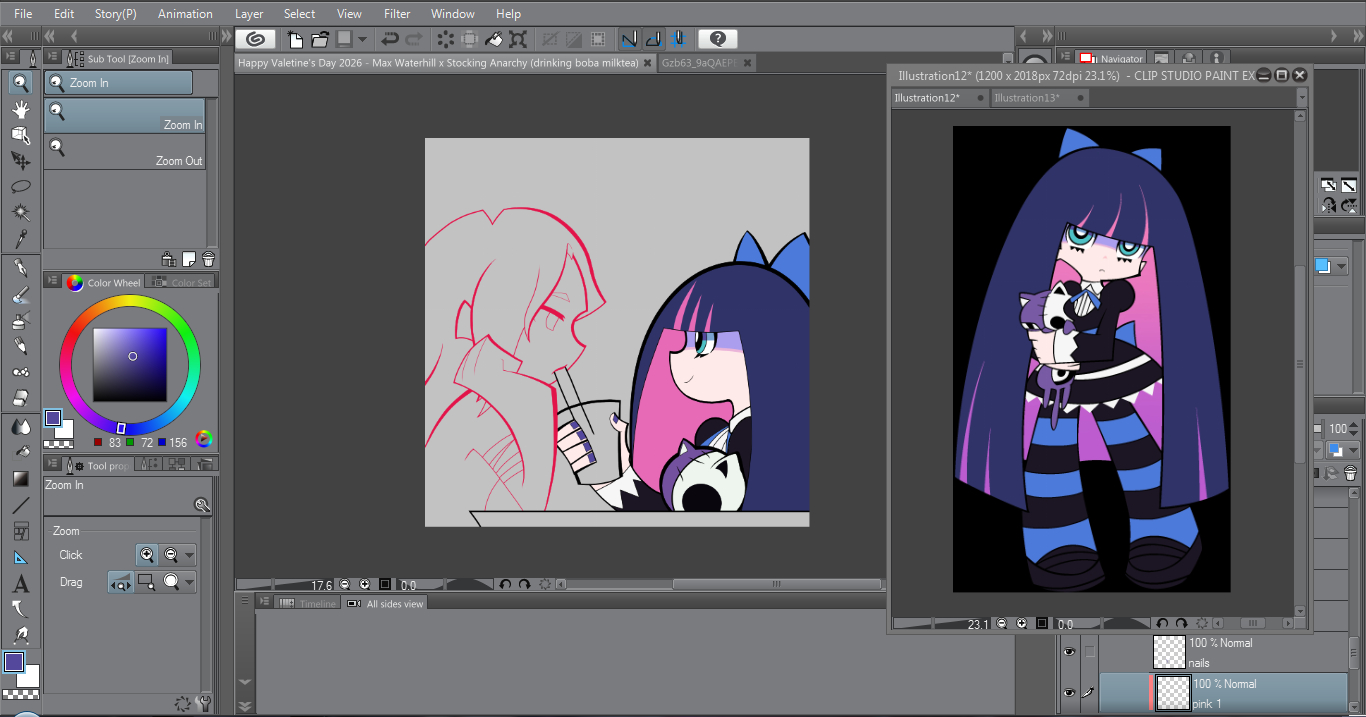Select the Hand (Move canvas) tool
The width and height of the screenshot is (1366, 717).
tap(20, 109)
